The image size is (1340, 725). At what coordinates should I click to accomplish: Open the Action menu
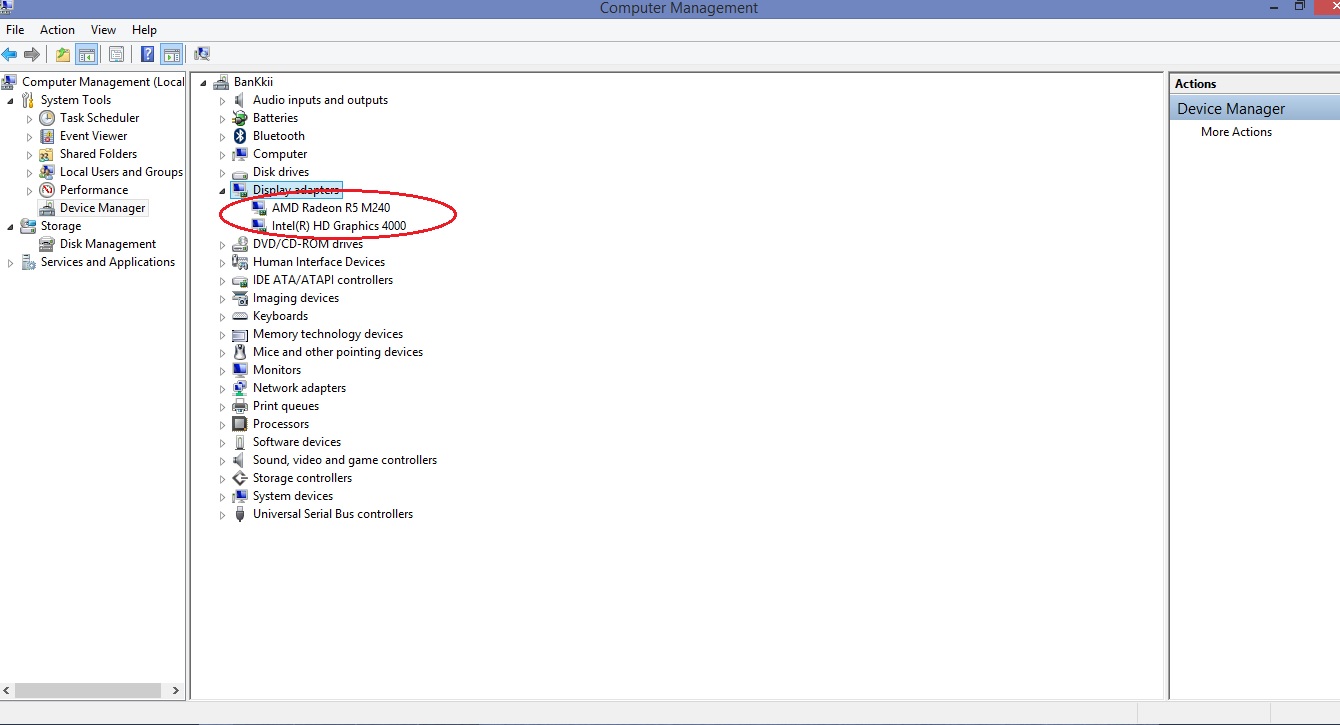[57, 30]
